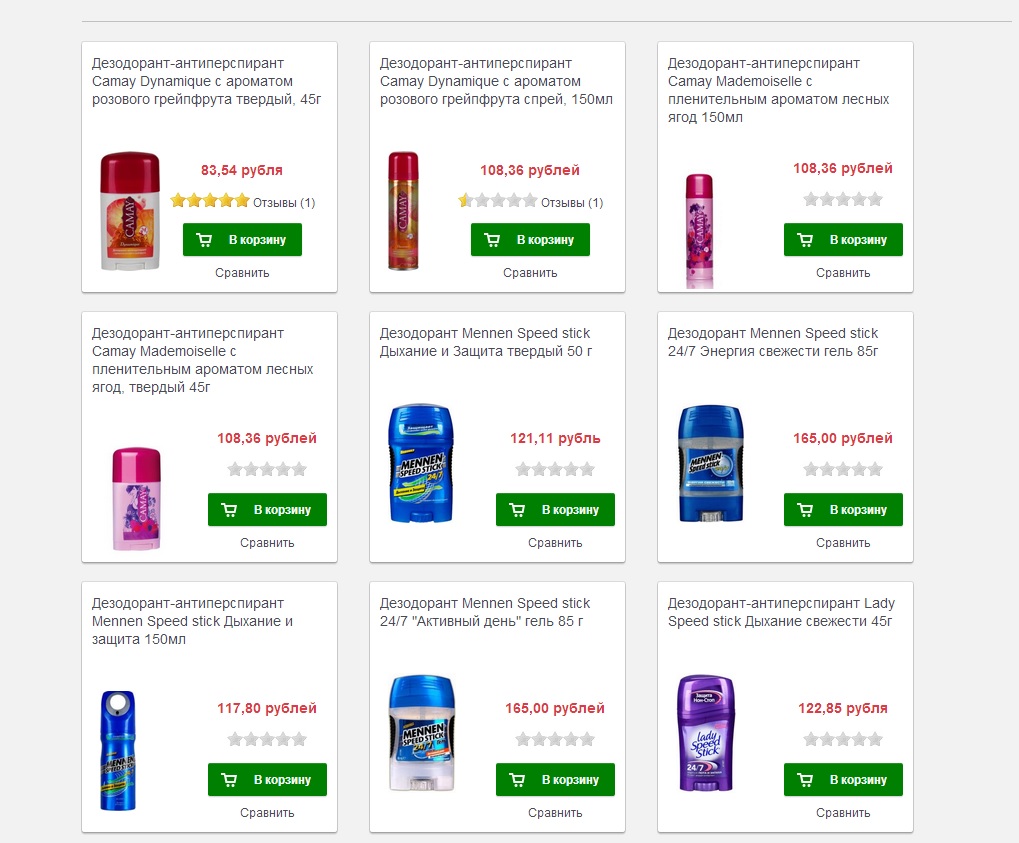
Task: Compare the Camay Dynamique твердый 45г product
Action: [242, 273]
